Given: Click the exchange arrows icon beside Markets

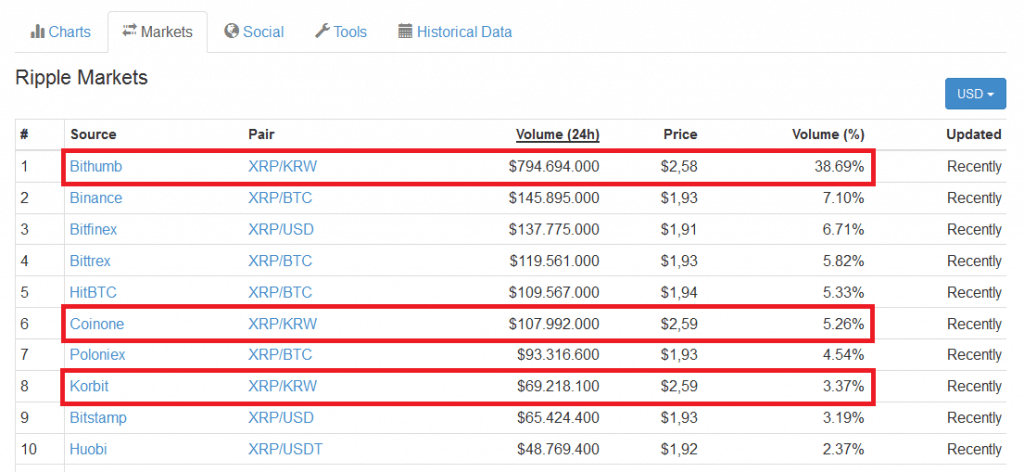Looking at the screenshot, I should [x=129, y=30].
